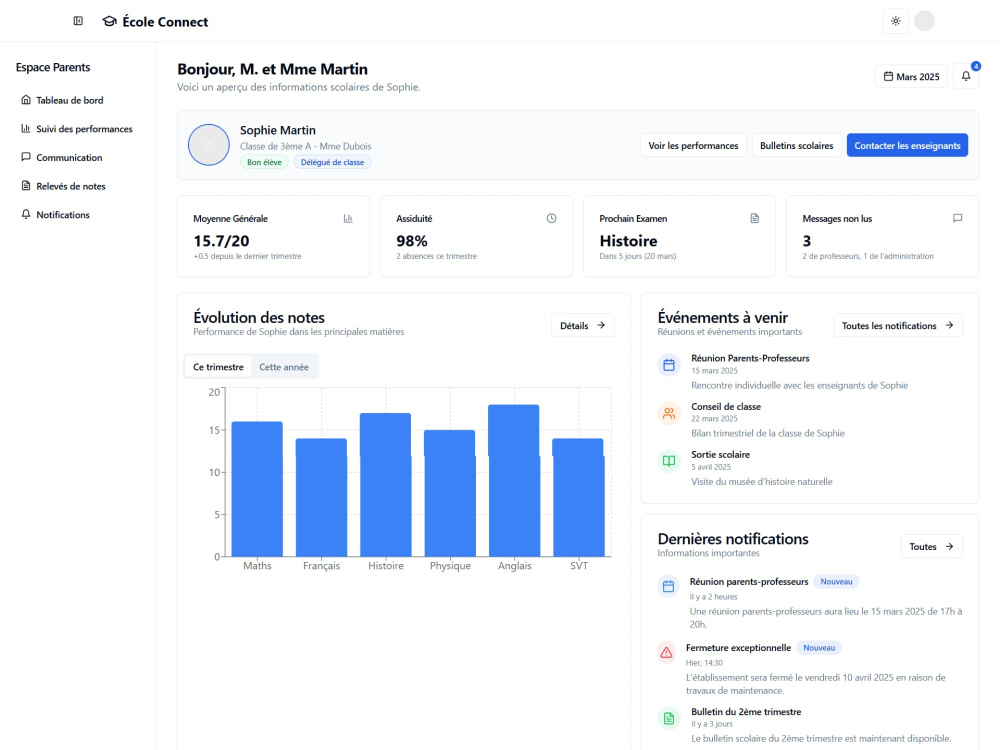Click the SVT bar in chart
Screen dimensions: 1000x750
click(578, 497)
